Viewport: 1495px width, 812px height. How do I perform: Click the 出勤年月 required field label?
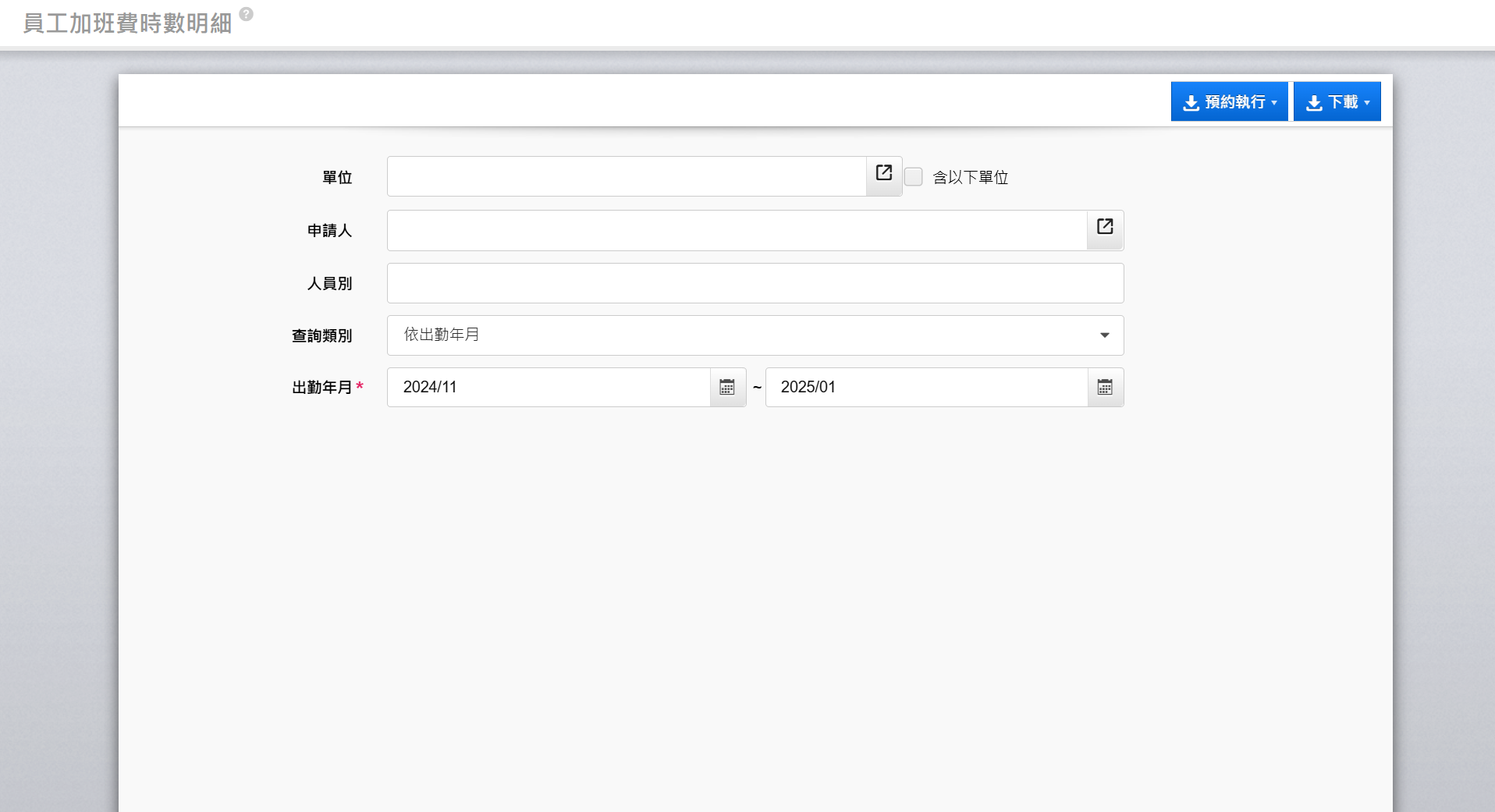[322, 388]
